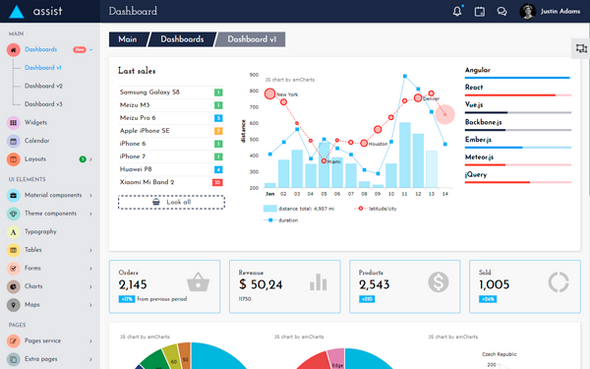The image size is (590, 369).
Task: Open the notifications bell icon
Action: click(457, 11)
